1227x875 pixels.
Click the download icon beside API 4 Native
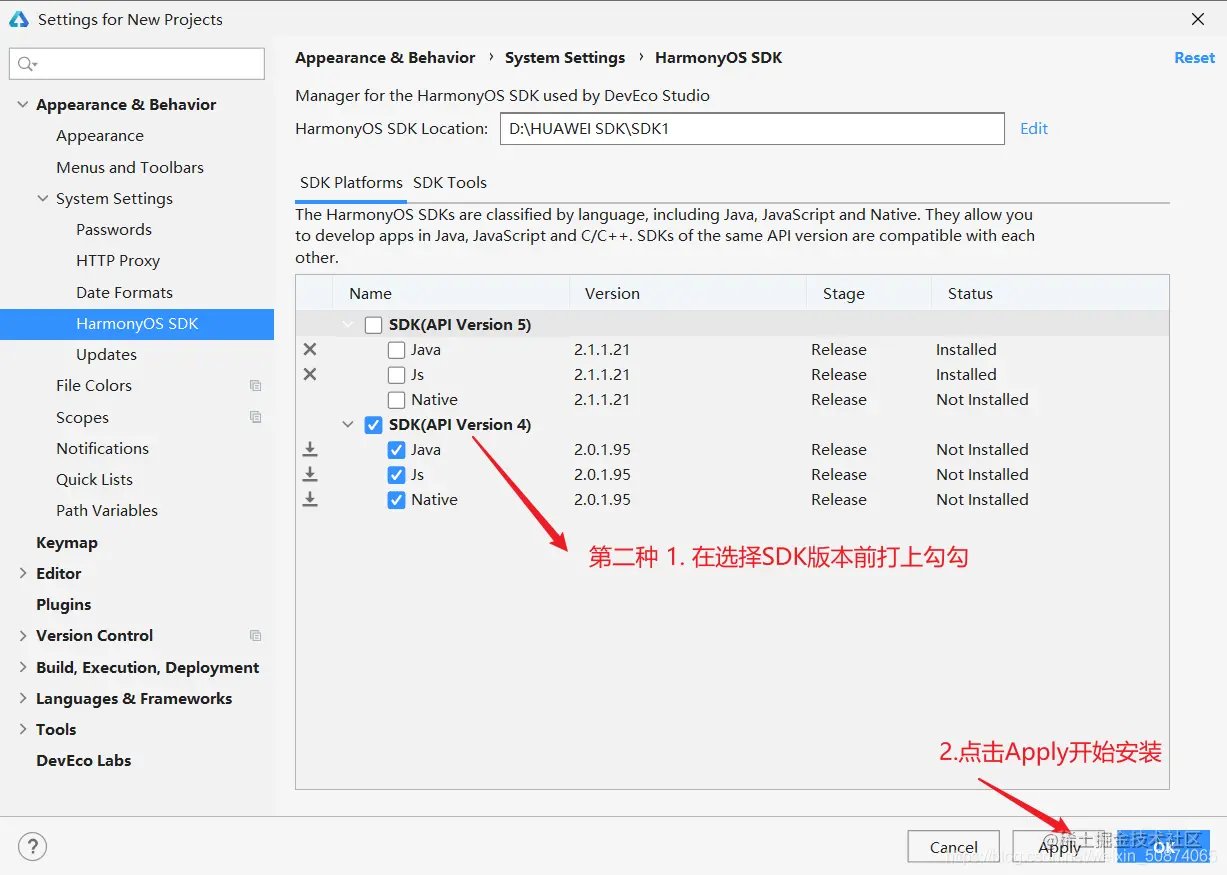click(x=310, y=499)
